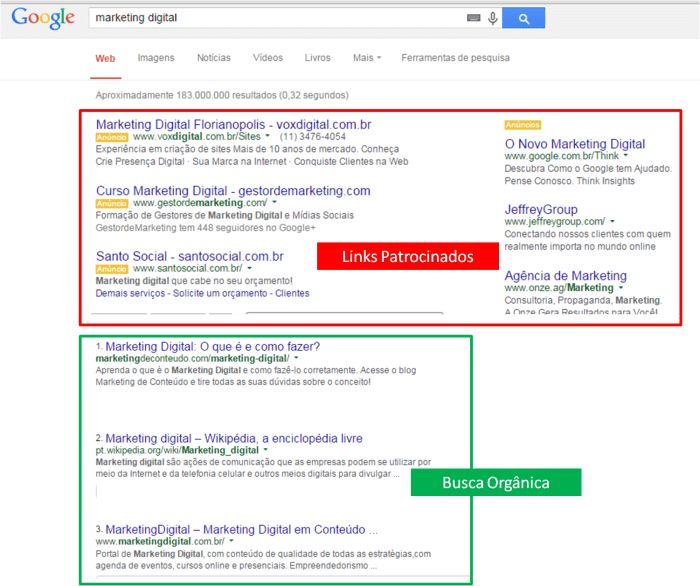Image resolution: width=700 pixels, height=586 pixels.
Task: Open the Wikipédia Marketing digital result
Action: (234, 438)
